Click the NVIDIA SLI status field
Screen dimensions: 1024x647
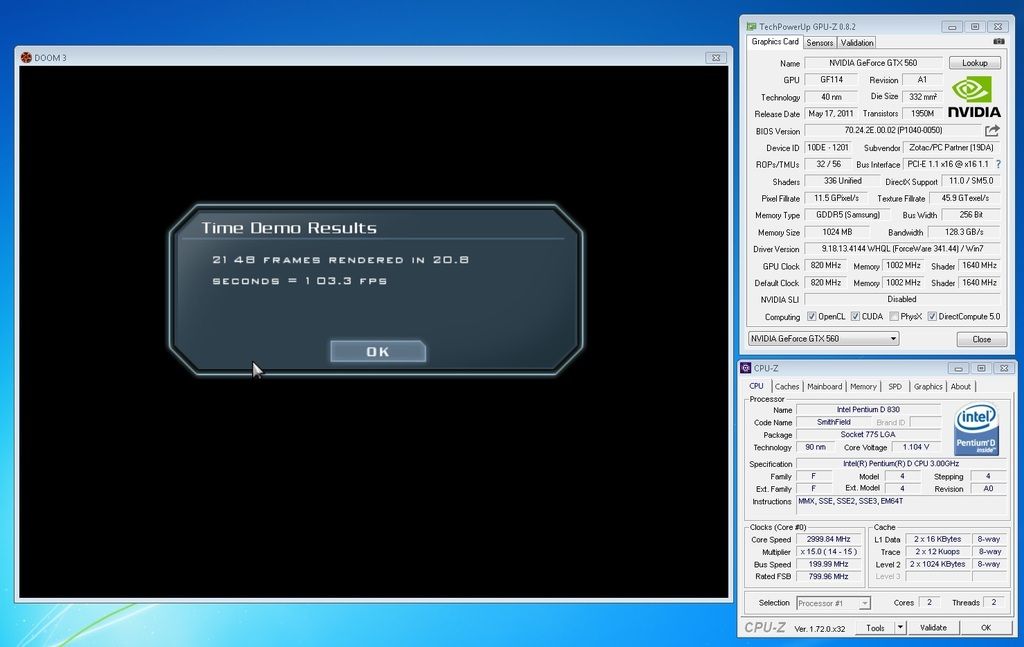coord(902,300)
